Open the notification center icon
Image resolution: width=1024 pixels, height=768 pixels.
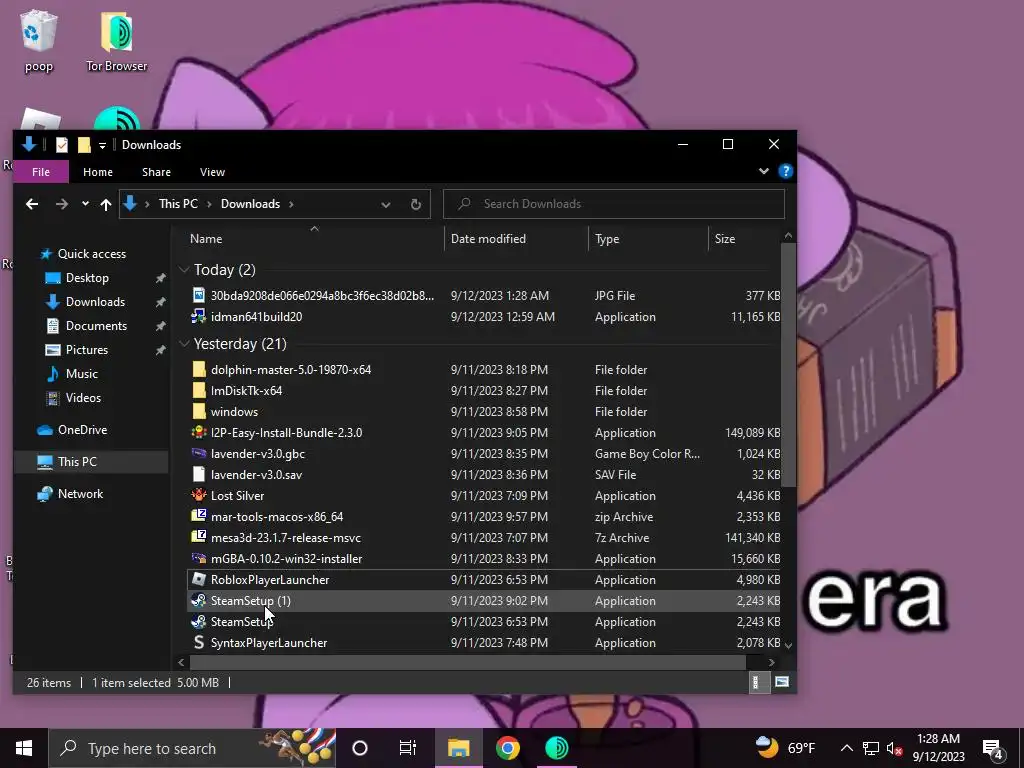(x=993, y=748)
